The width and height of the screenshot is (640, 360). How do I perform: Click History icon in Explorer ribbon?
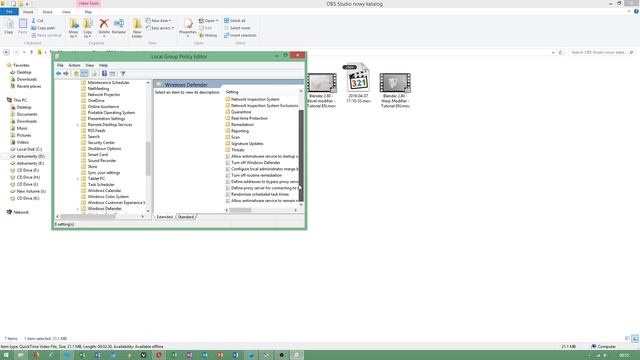208,36
